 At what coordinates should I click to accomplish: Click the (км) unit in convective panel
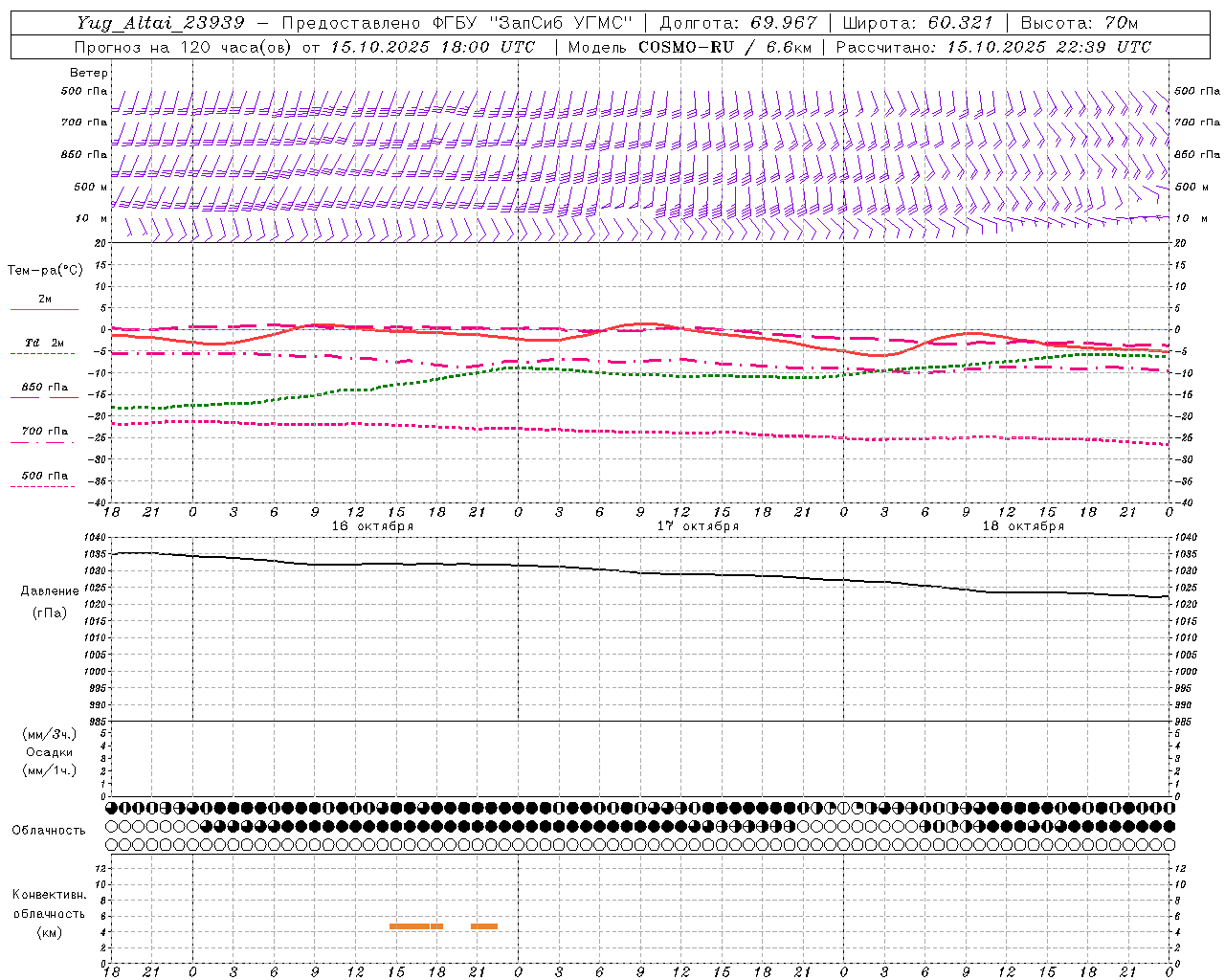pyautogui.click(x=50, y=932)
